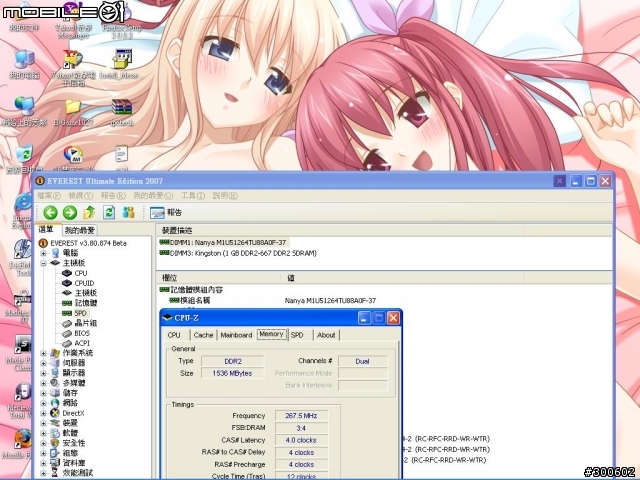640x480 pixels.
Task: Select DIMM1: Nanya M1U51264TU88A0F-37 row
Action: [x=223, y=242]
